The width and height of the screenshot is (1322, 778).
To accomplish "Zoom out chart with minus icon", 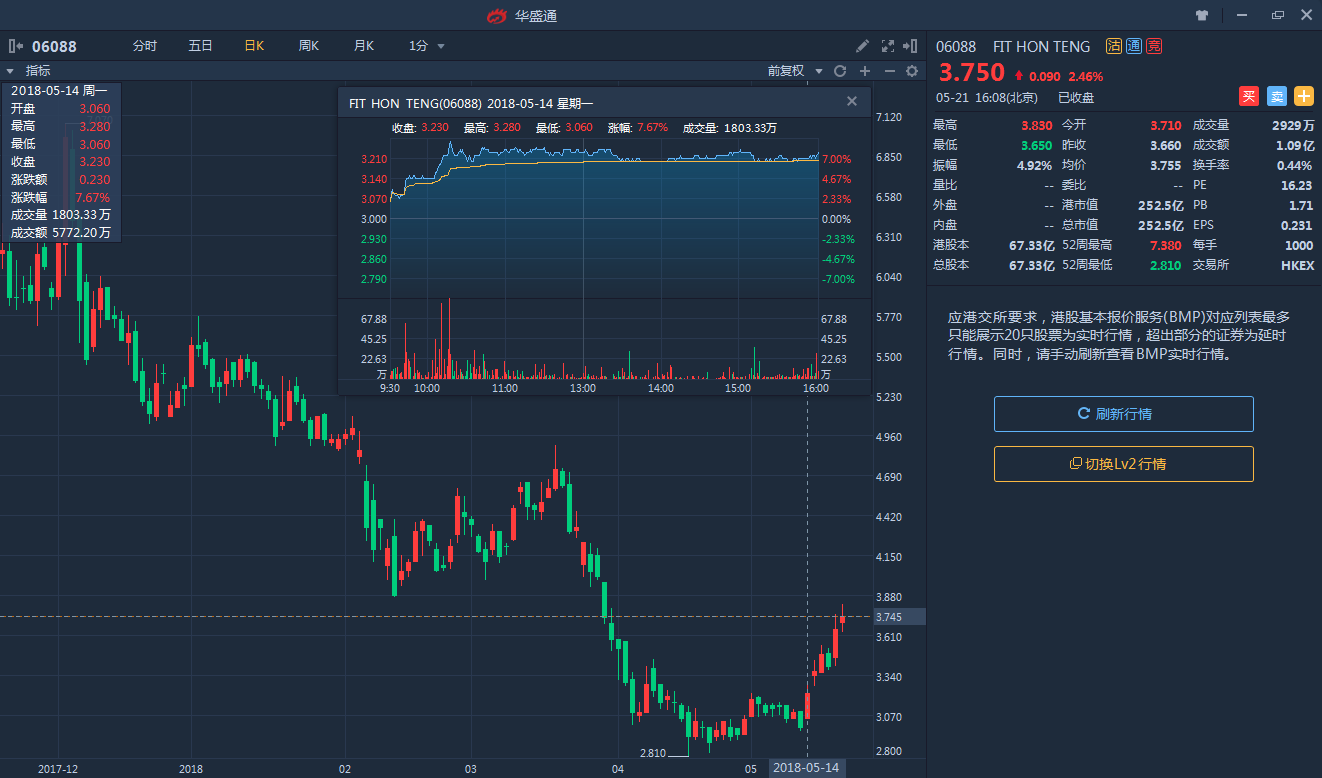I will [x=888, y=71].
